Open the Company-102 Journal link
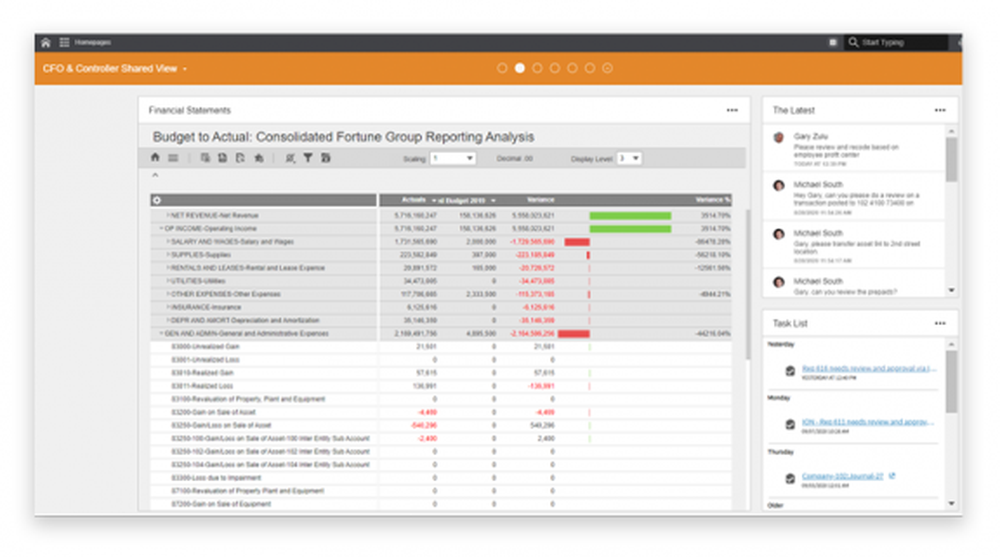Image resolution: width=1000 pixels, height=557 pixels. point(842,476)
